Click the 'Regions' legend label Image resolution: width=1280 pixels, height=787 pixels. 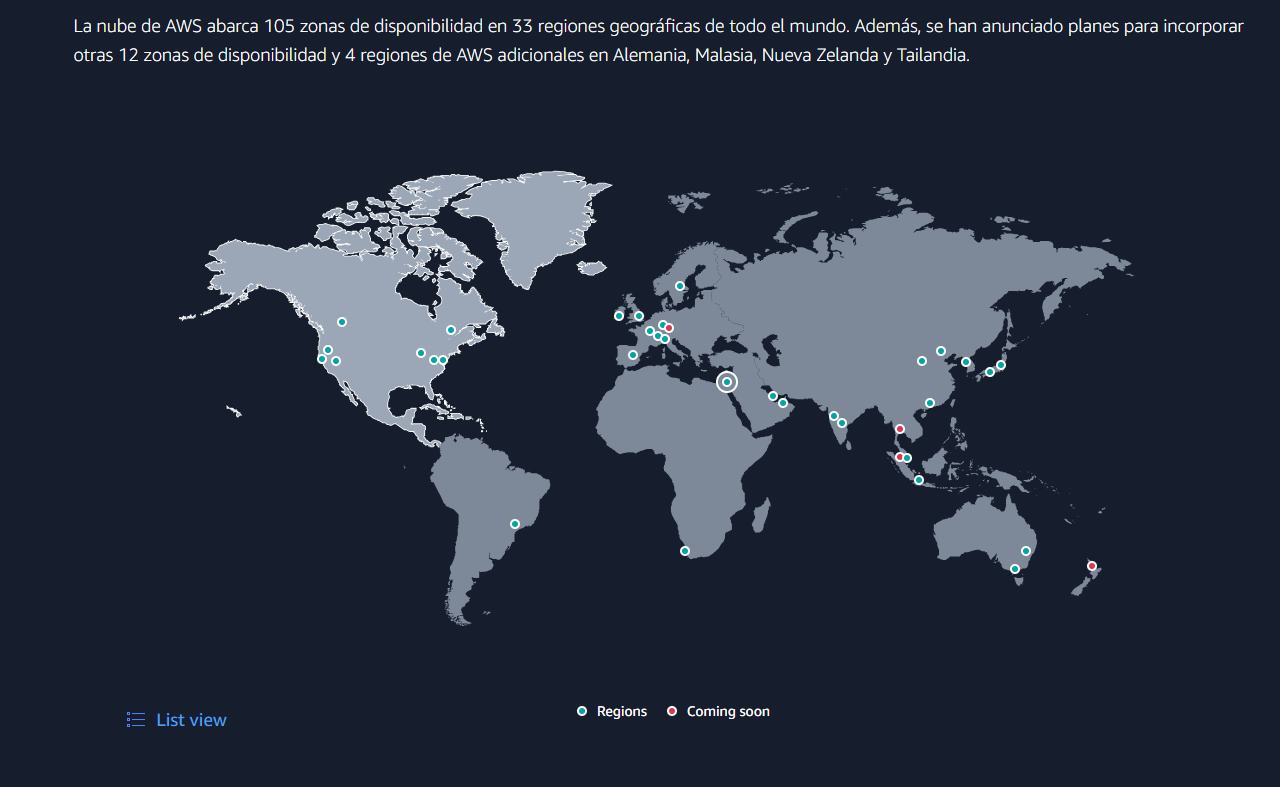coord(622,712)
